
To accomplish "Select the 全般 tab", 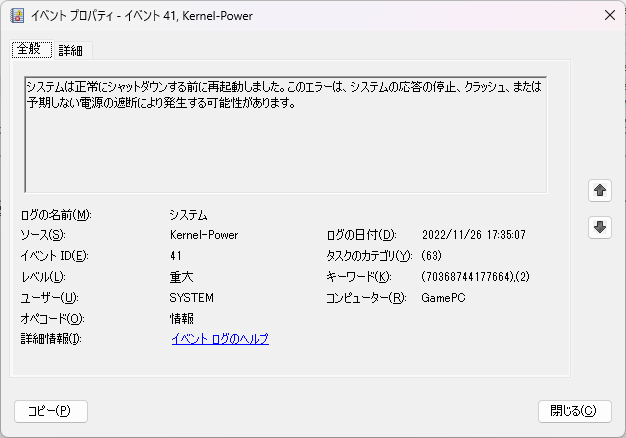I will (x=32, y=50).
